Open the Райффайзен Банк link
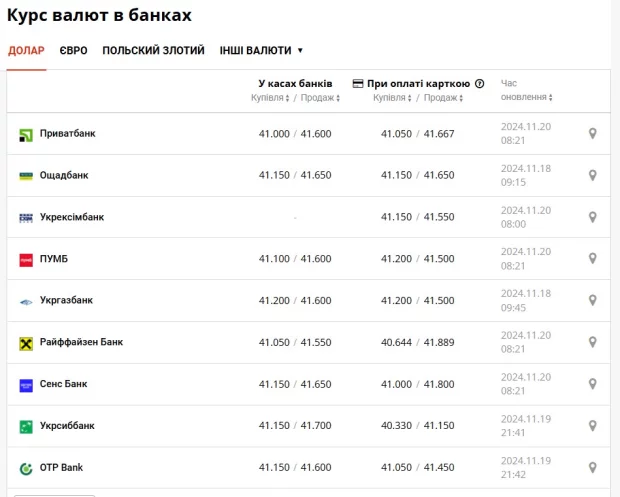620x497 pixels. point(81,342)
